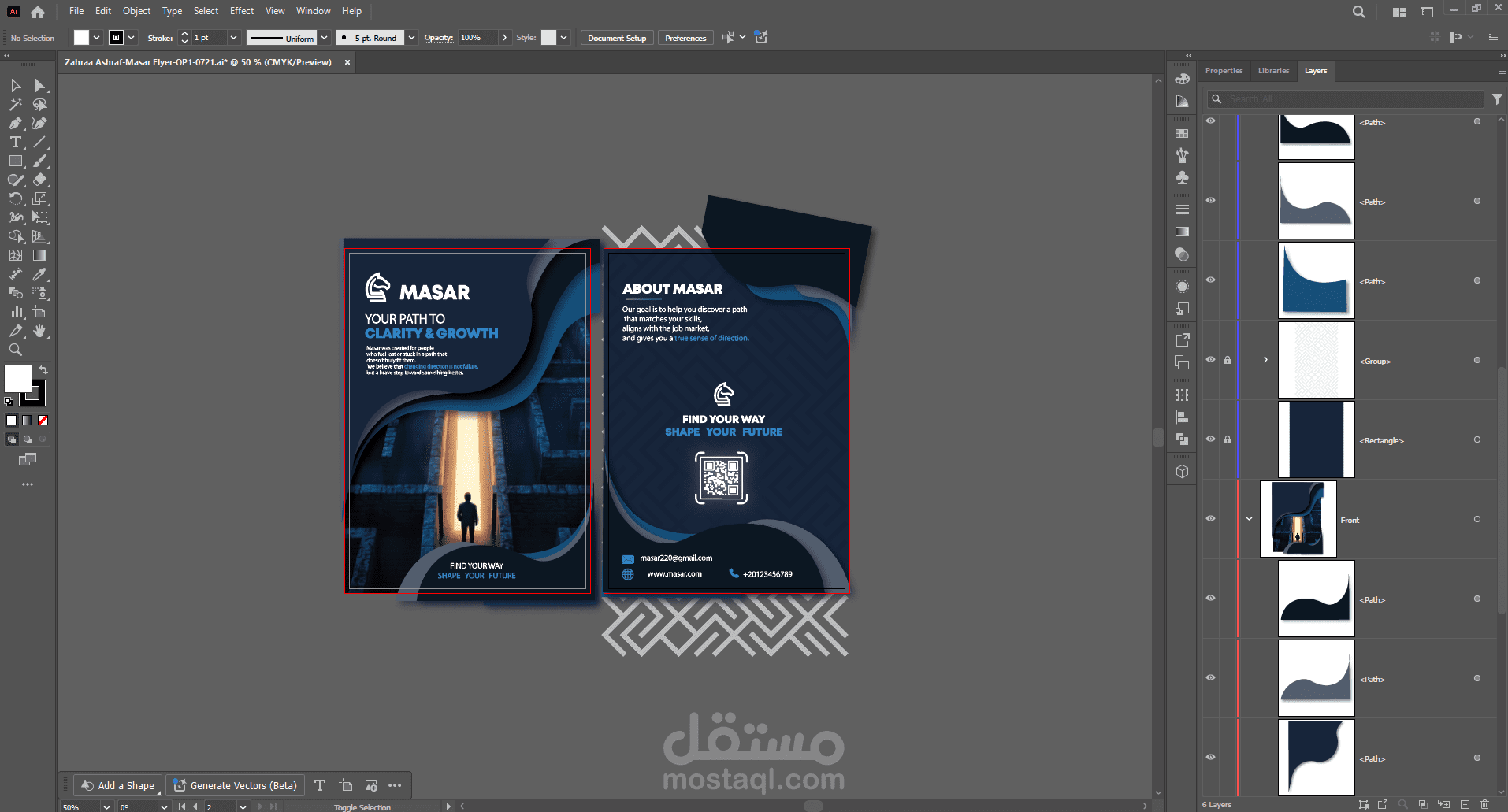Select the Eraser tool
Viewport: 1508px width, 812px height.
pos(39,180)
